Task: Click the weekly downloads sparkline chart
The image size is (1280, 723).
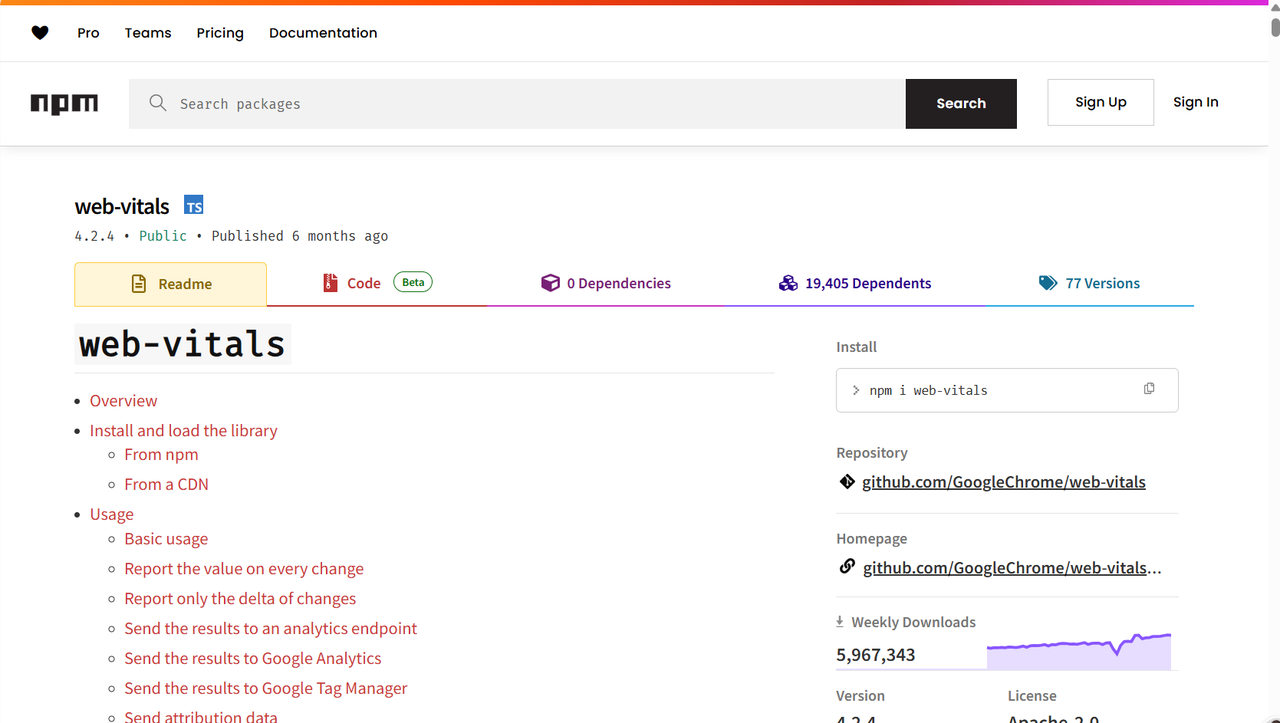Action: point(1079,651)
